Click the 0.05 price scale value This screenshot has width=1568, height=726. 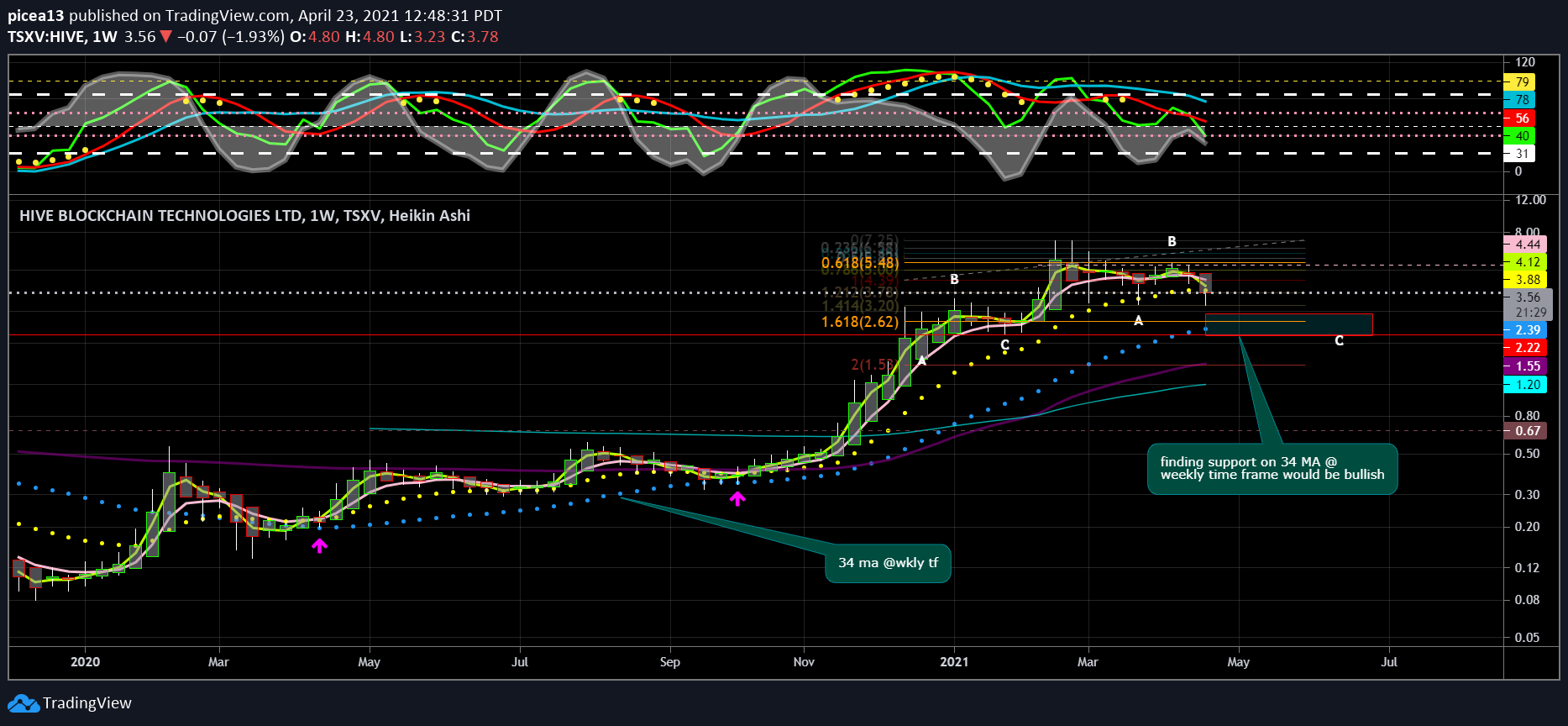[x=1528, y=638]
